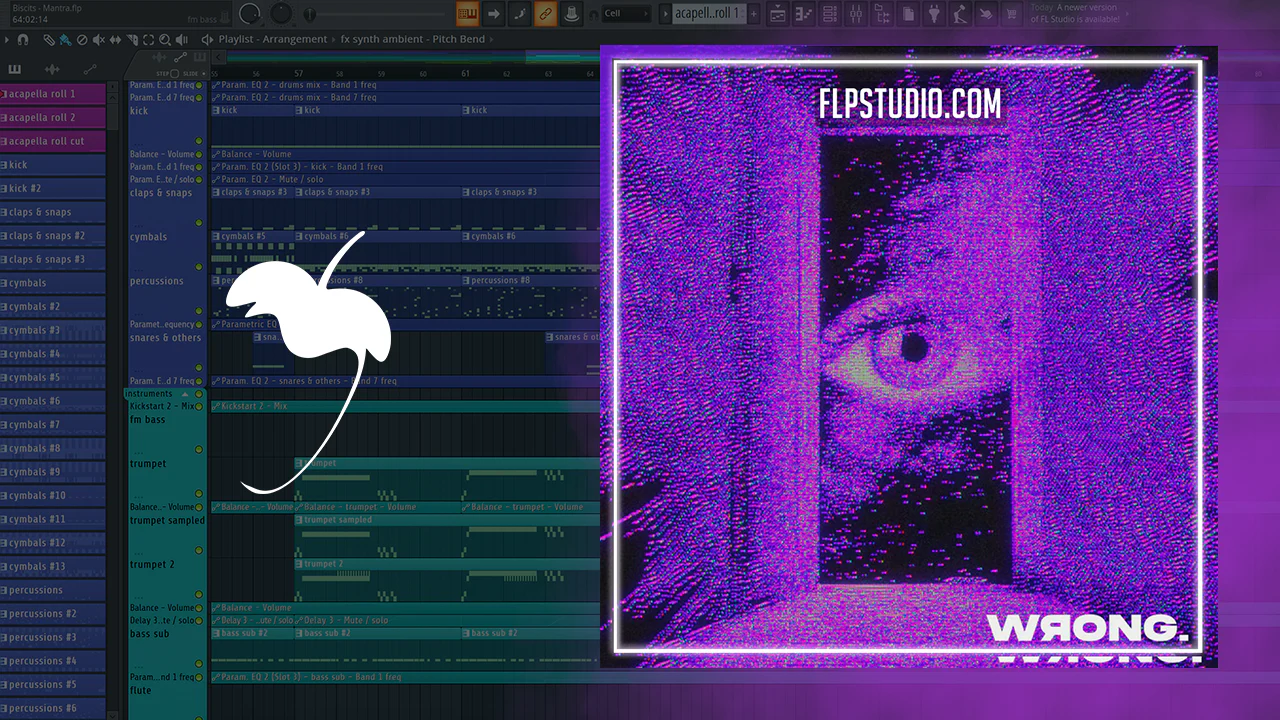Add a new pattern with plus button
The image size is (1280, 720).
pyautogui.click(x=754, y=14)
